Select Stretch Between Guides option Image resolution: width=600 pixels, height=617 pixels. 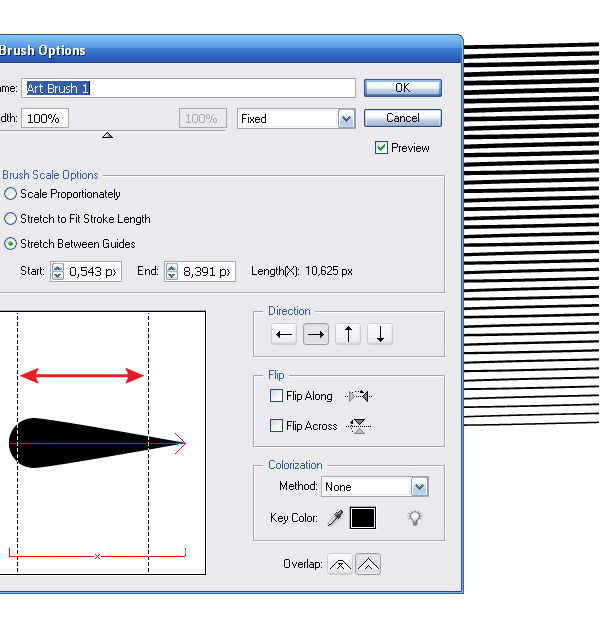point(11,244)
